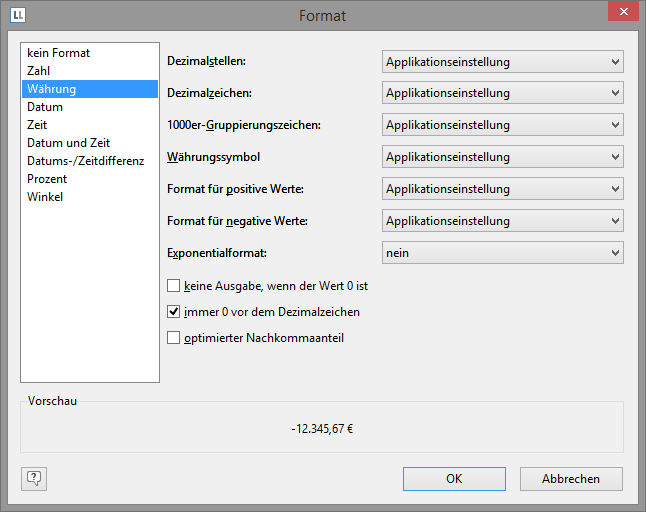Viewport: 646px width, 512px height.
Task: Click the help icon at bottom left
Action: [x=34, y=479]
